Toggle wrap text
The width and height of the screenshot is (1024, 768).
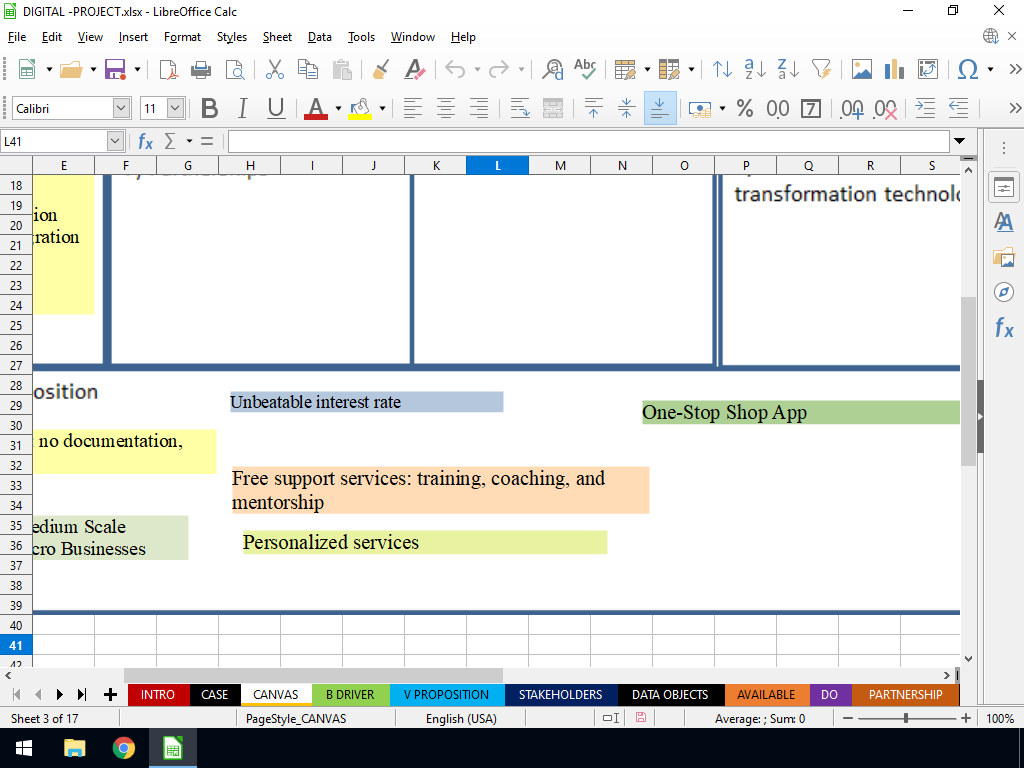click(x=520, y=108)
